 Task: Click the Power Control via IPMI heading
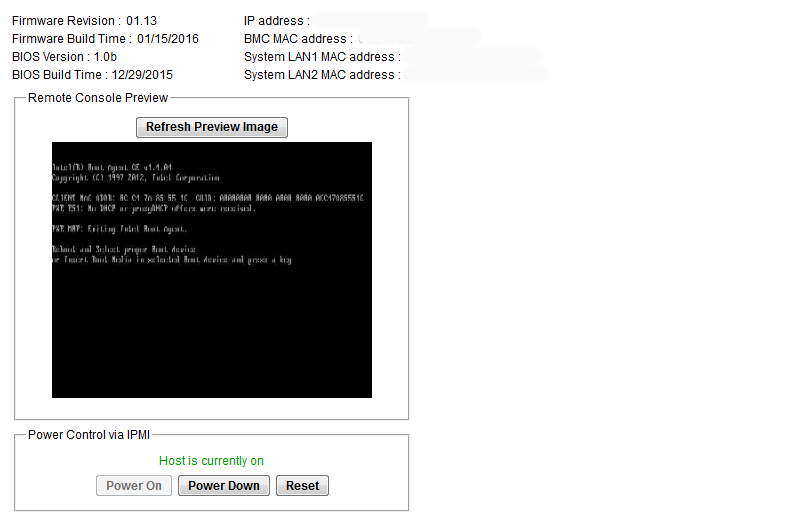(89, 435)
